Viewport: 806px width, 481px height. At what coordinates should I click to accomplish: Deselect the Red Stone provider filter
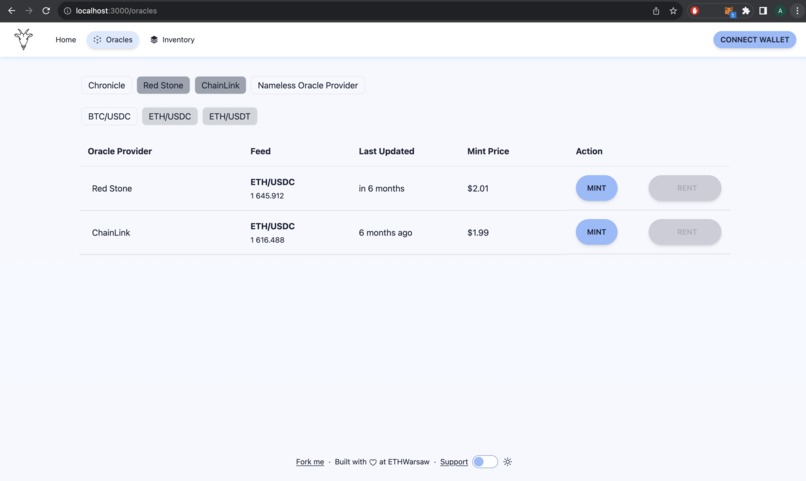click(x=163, y=85)
